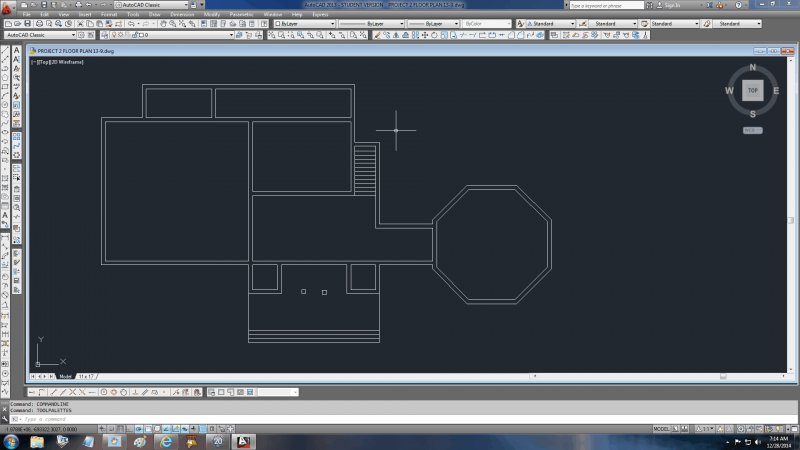Screen dimensions: 800x450
Task: Open the Draw menu
Action: tap(154, 14)
